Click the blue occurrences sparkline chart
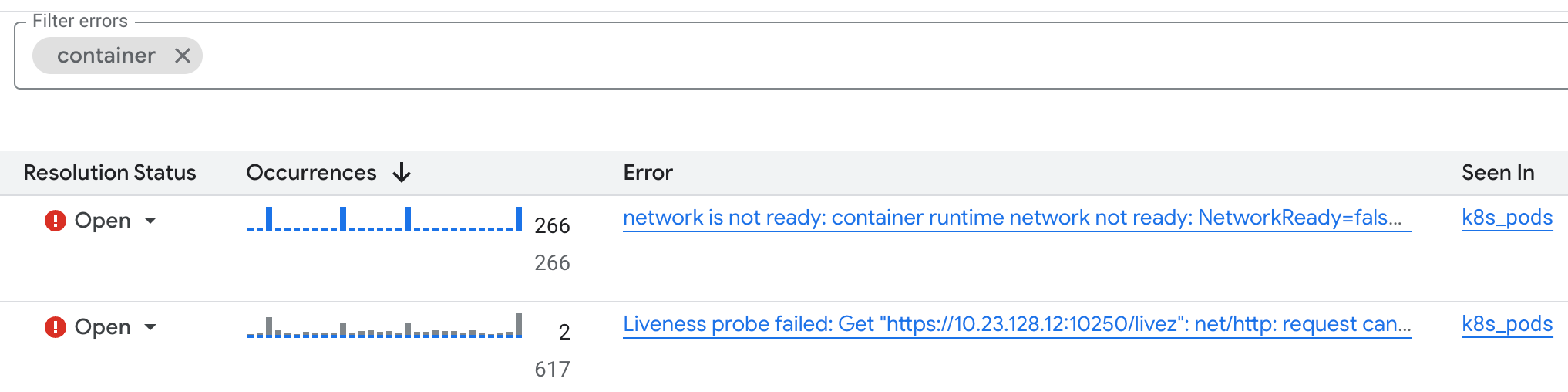Screen dimensions: 1568x392 (384, 220)
